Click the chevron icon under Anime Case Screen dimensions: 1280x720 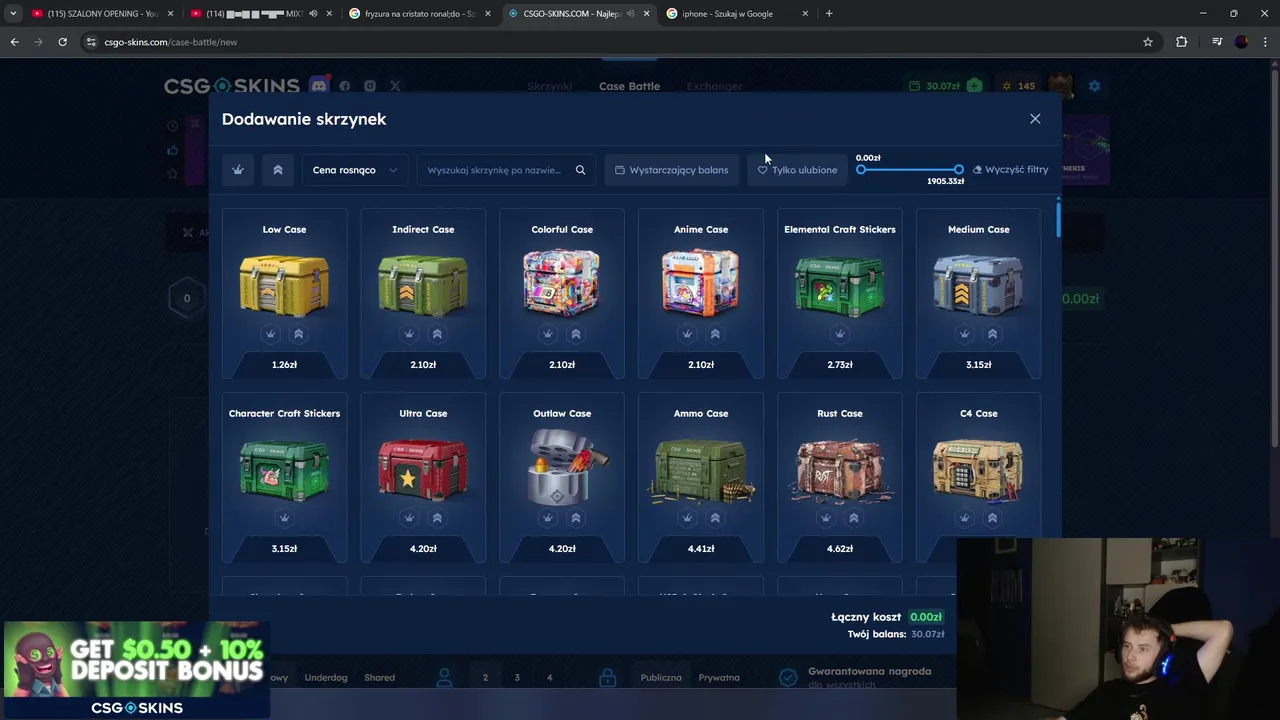(715, 334)
